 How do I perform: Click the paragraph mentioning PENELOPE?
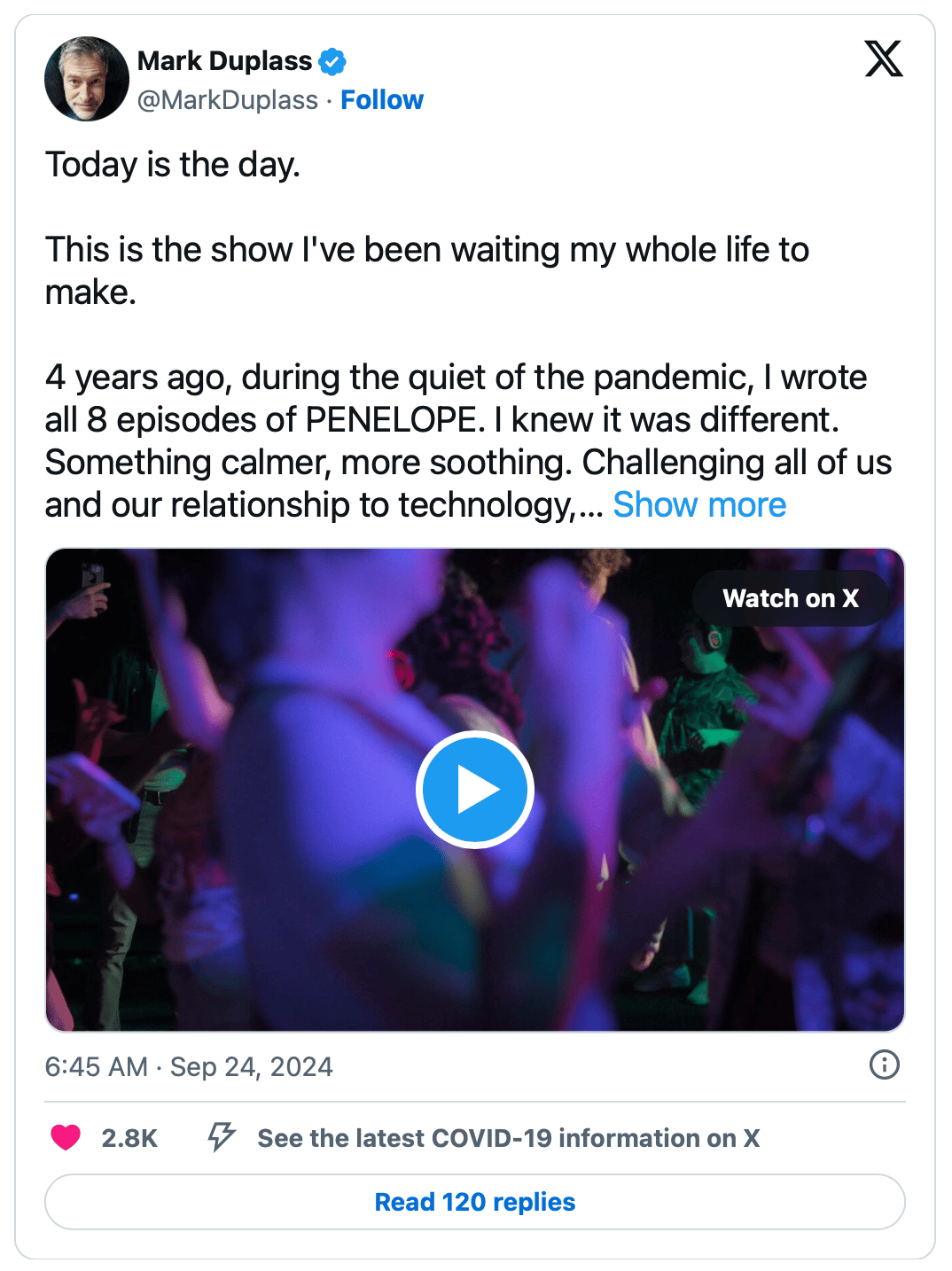[443, 420]
